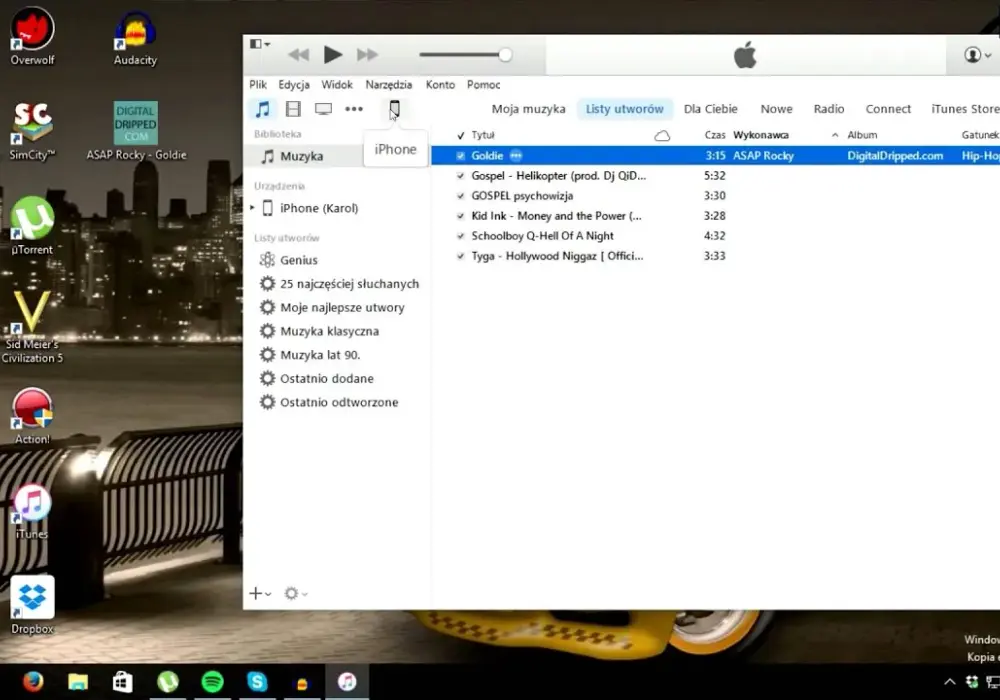The width and height of the screenshot is (1000, 700).
Task: Uncheck the Goldie song checkbox
Action: [460, 156]
